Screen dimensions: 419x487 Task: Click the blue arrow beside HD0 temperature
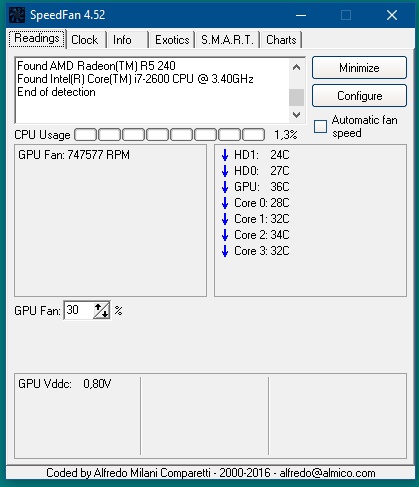(x=225, y=171)
